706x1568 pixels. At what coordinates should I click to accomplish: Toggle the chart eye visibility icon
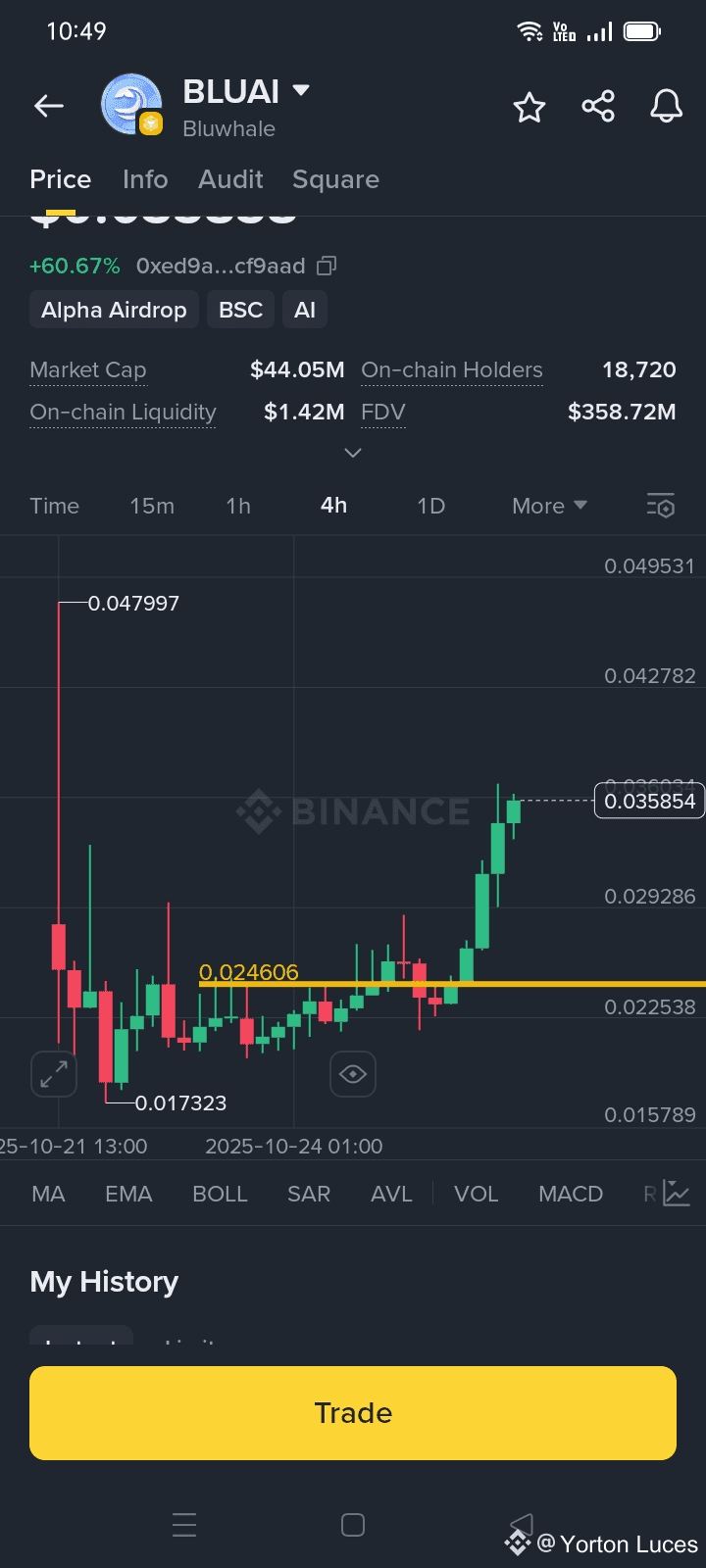(x=353, y=1074)
